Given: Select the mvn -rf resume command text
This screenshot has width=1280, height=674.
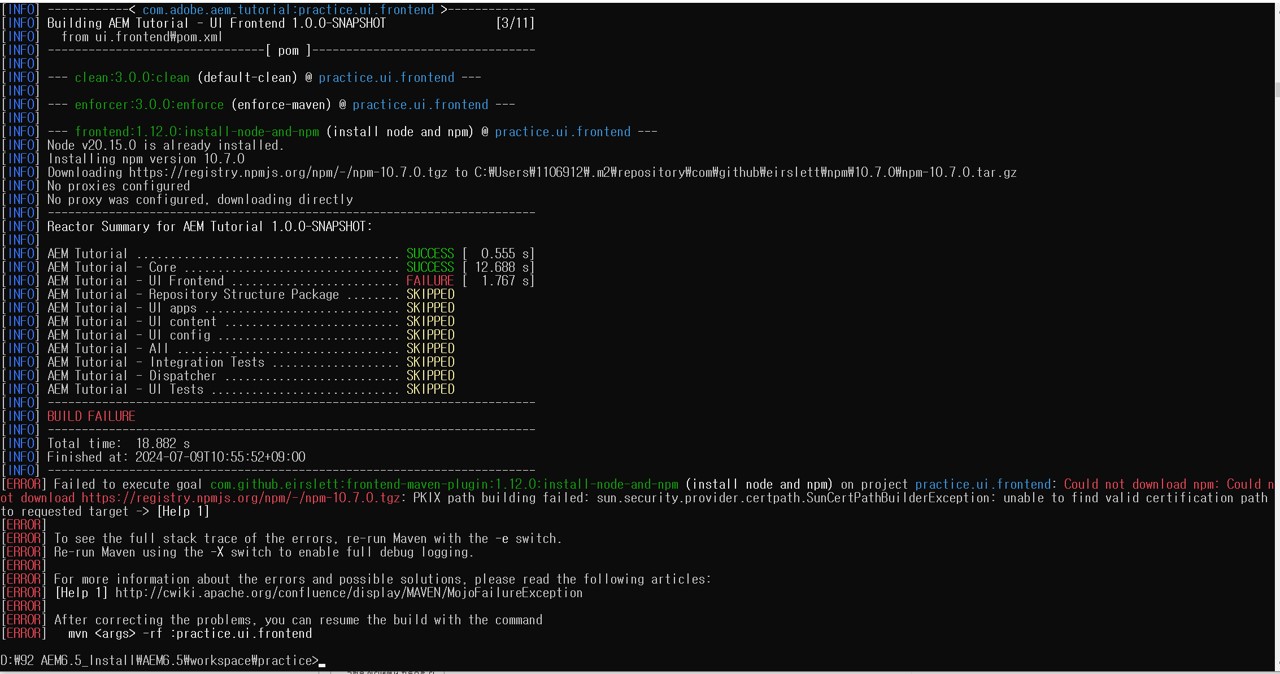Looking at the screenshot, I should [x=188, y=633].
